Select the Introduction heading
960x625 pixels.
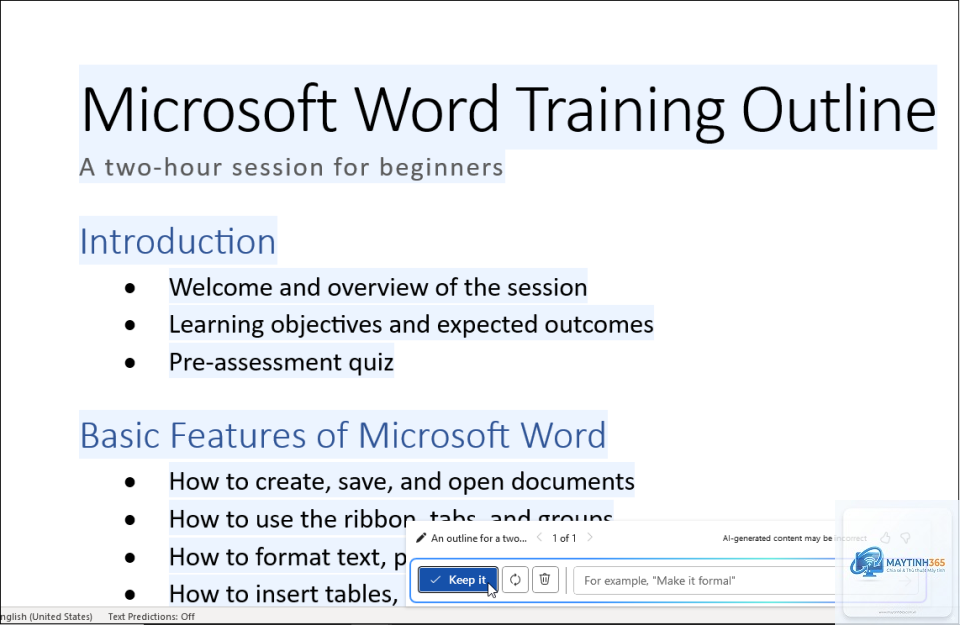(x=178, y=241)
